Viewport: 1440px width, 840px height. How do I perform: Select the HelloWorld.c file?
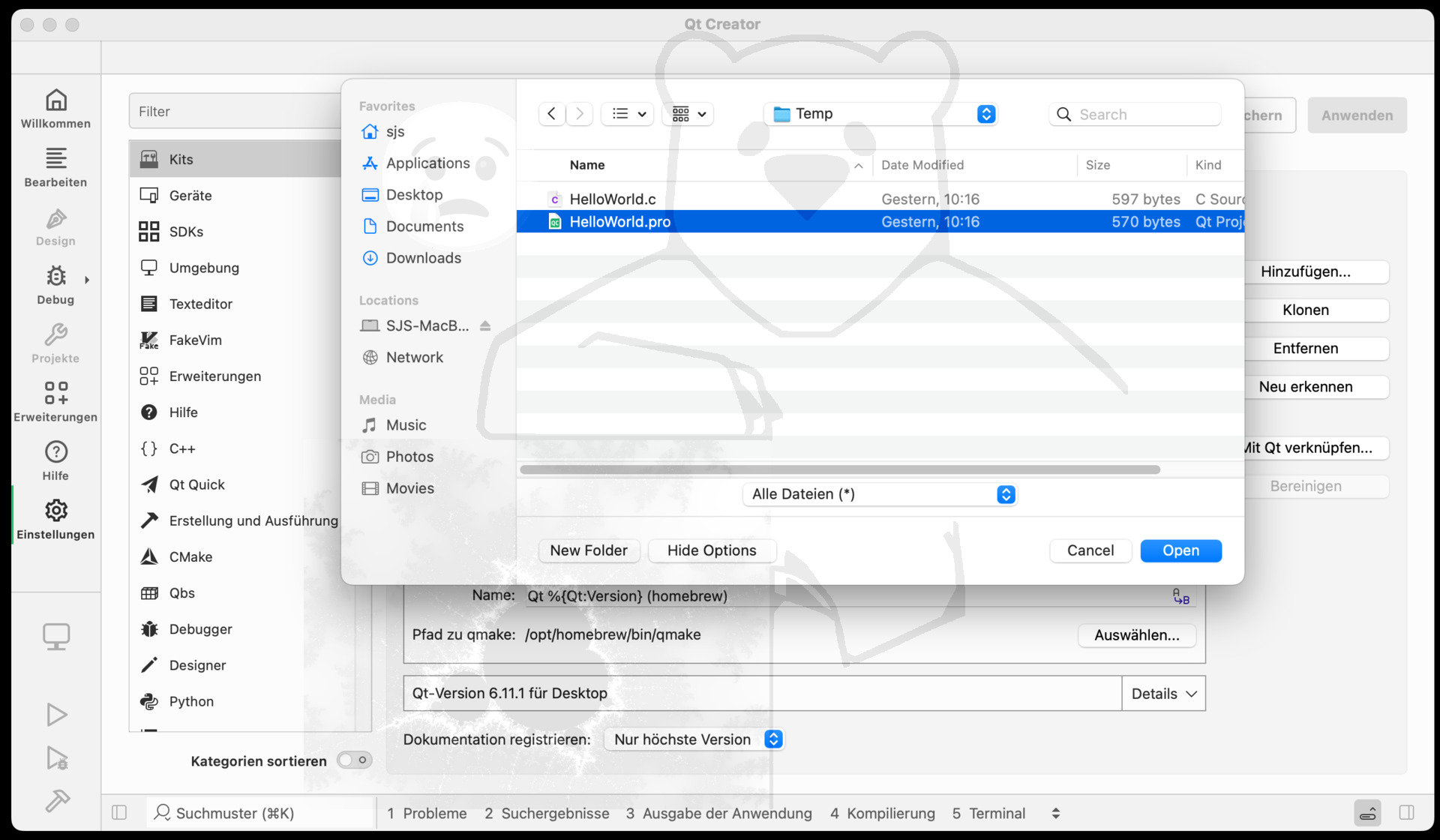pos(880,199)
